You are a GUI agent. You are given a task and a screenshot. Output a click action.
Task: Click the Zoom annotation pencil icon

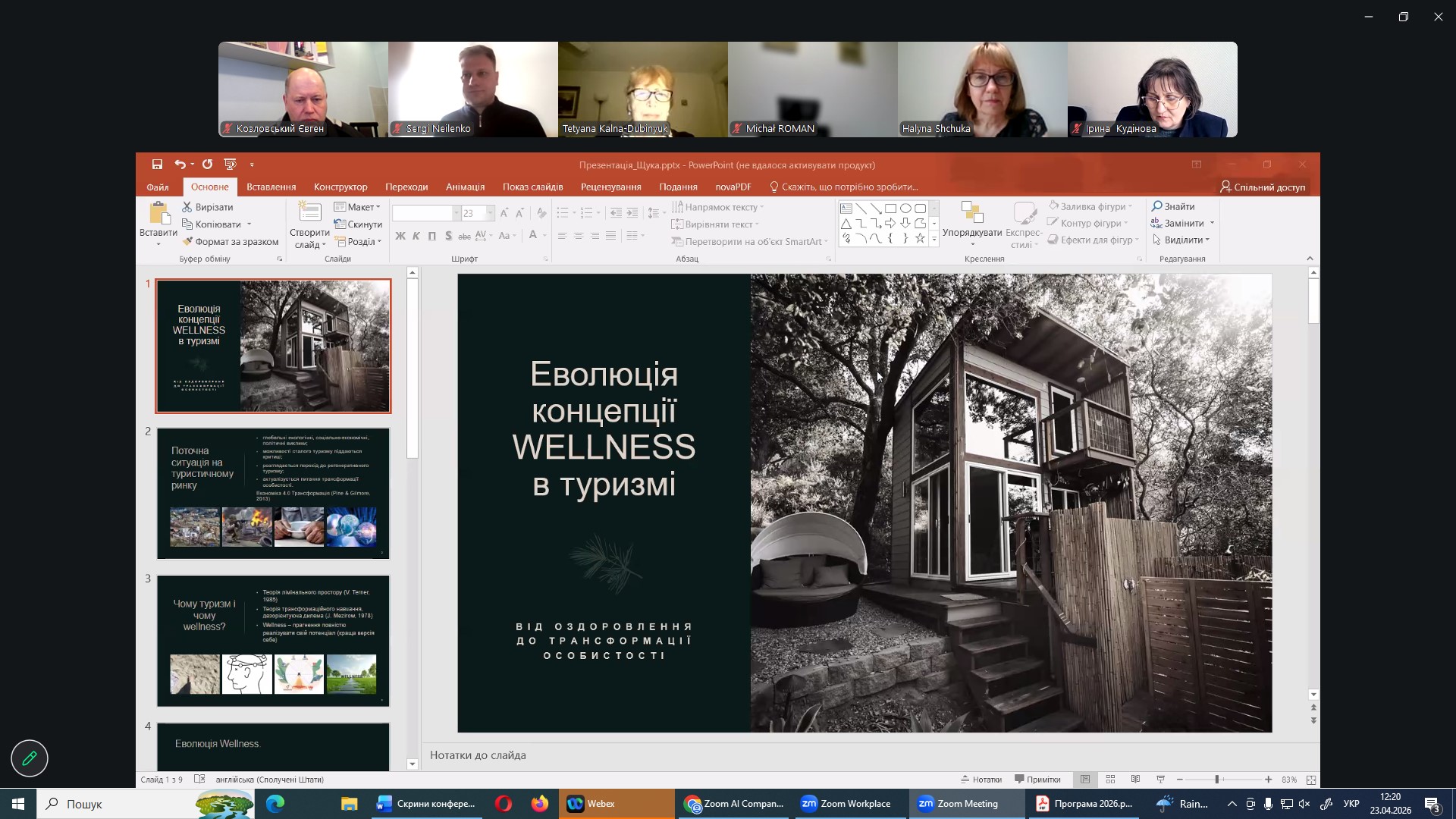[30, 758]
